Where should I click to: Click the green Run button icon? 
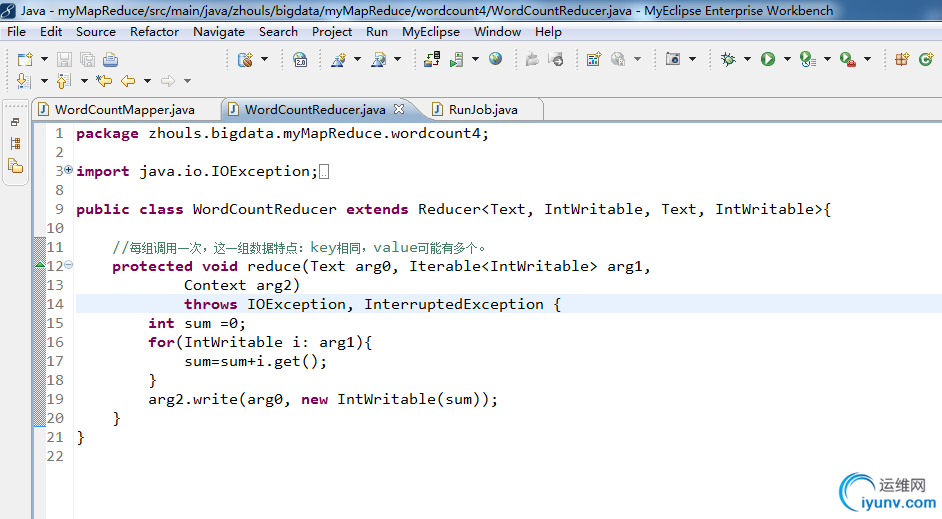click(x=768, y=59)
